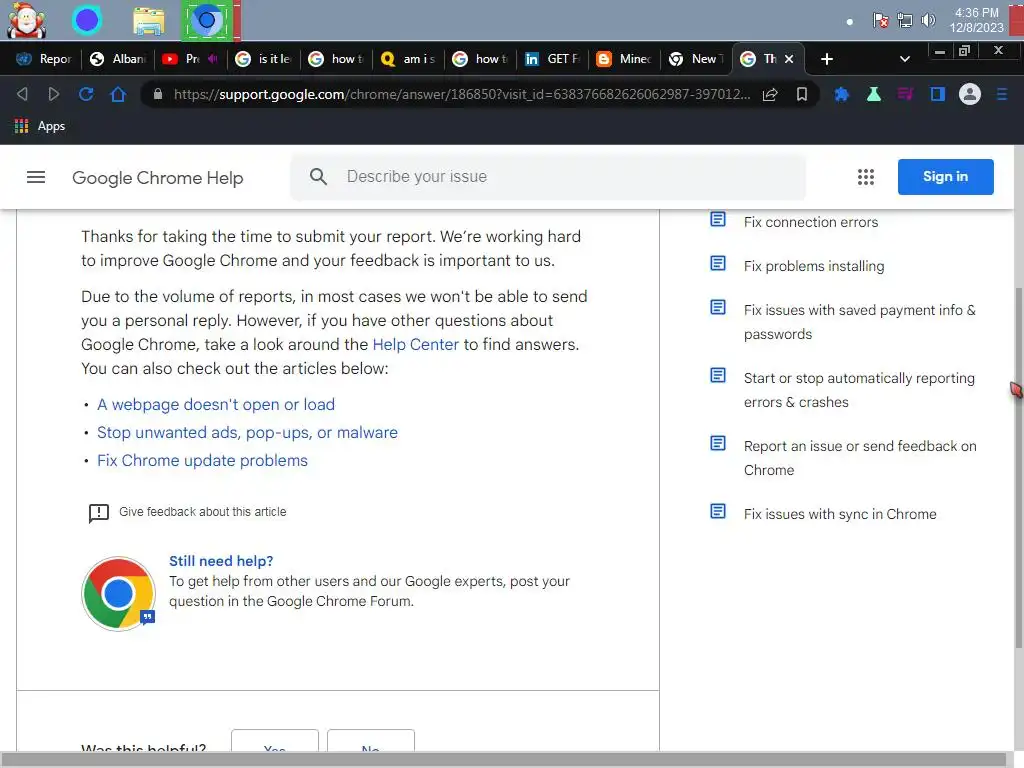Click the article icon beside Fix connection errors
The width and height of the screenshot is (1024, 768).
[x=718, y=219]
